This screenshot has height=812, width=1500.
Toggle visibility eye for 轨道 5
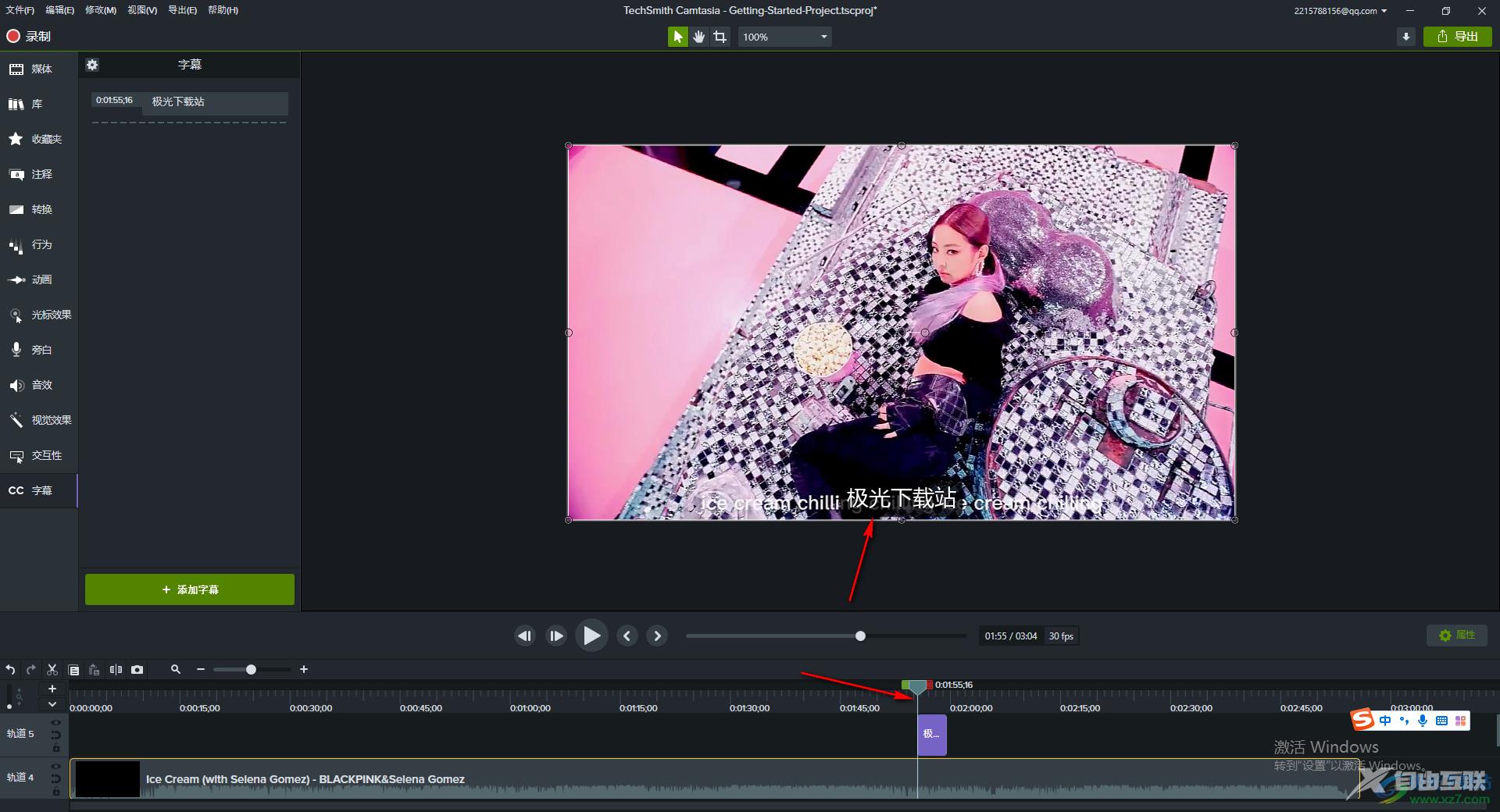point(55,722)
